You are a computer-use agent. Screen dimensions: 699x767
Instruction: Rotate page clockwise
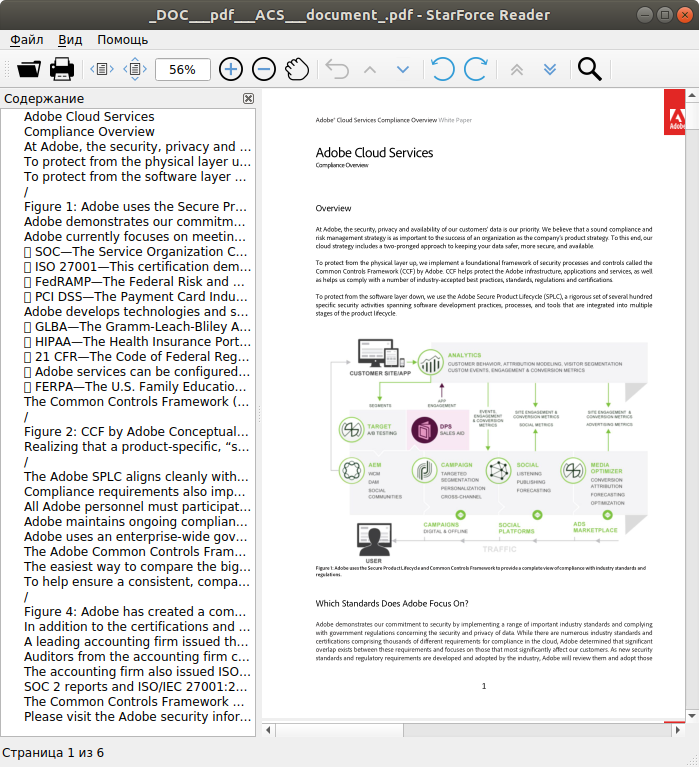475,69
